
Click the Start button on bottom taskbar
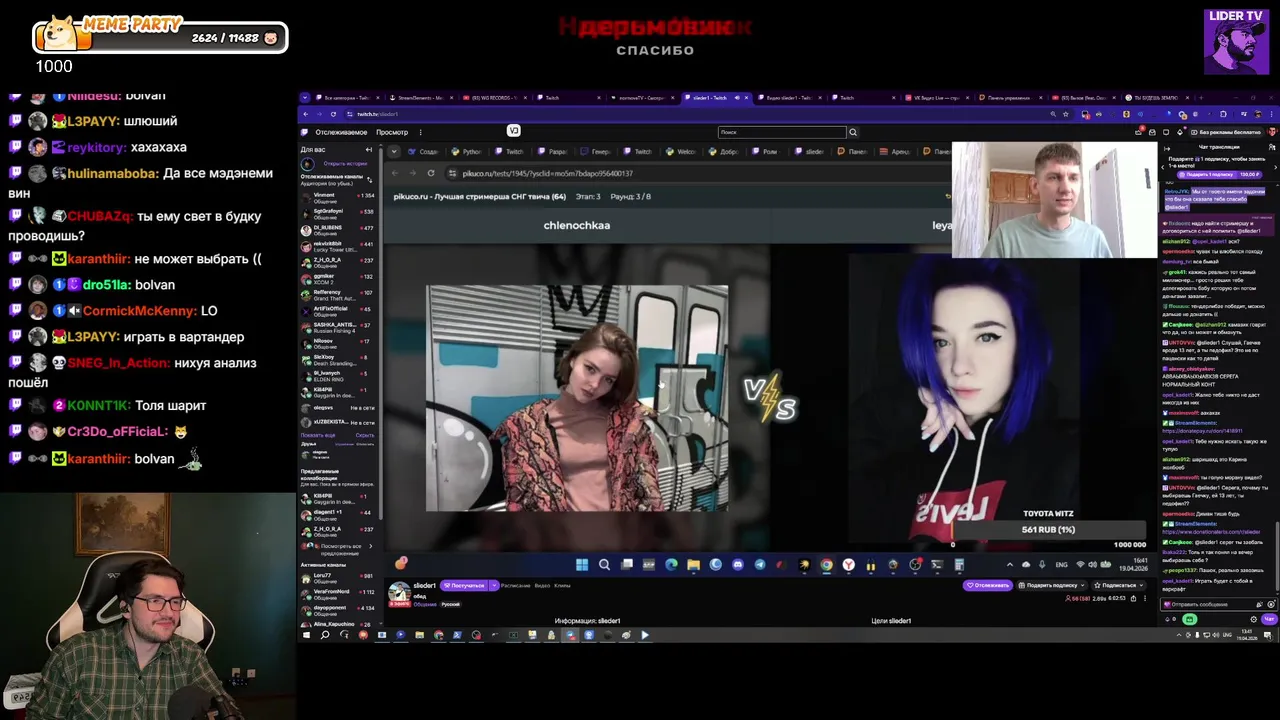tap(306, 635)
